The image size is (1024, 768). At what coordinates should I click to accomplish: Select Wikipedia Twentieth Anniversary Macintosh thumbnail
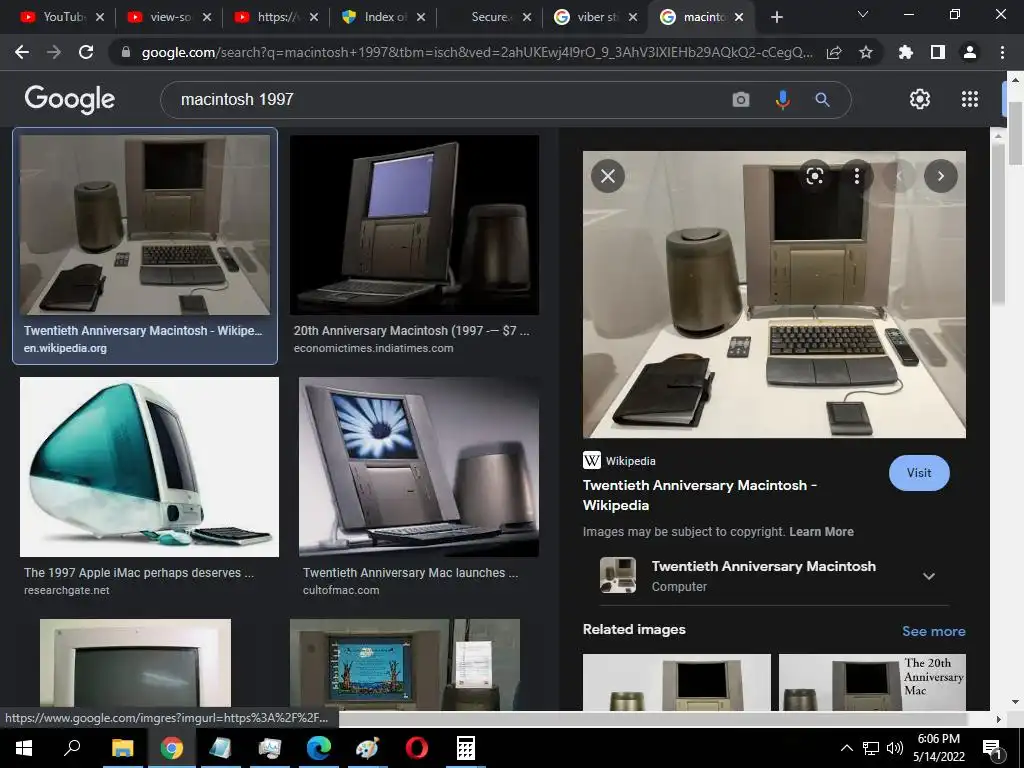pyautogui.click(x=144, y=225)
